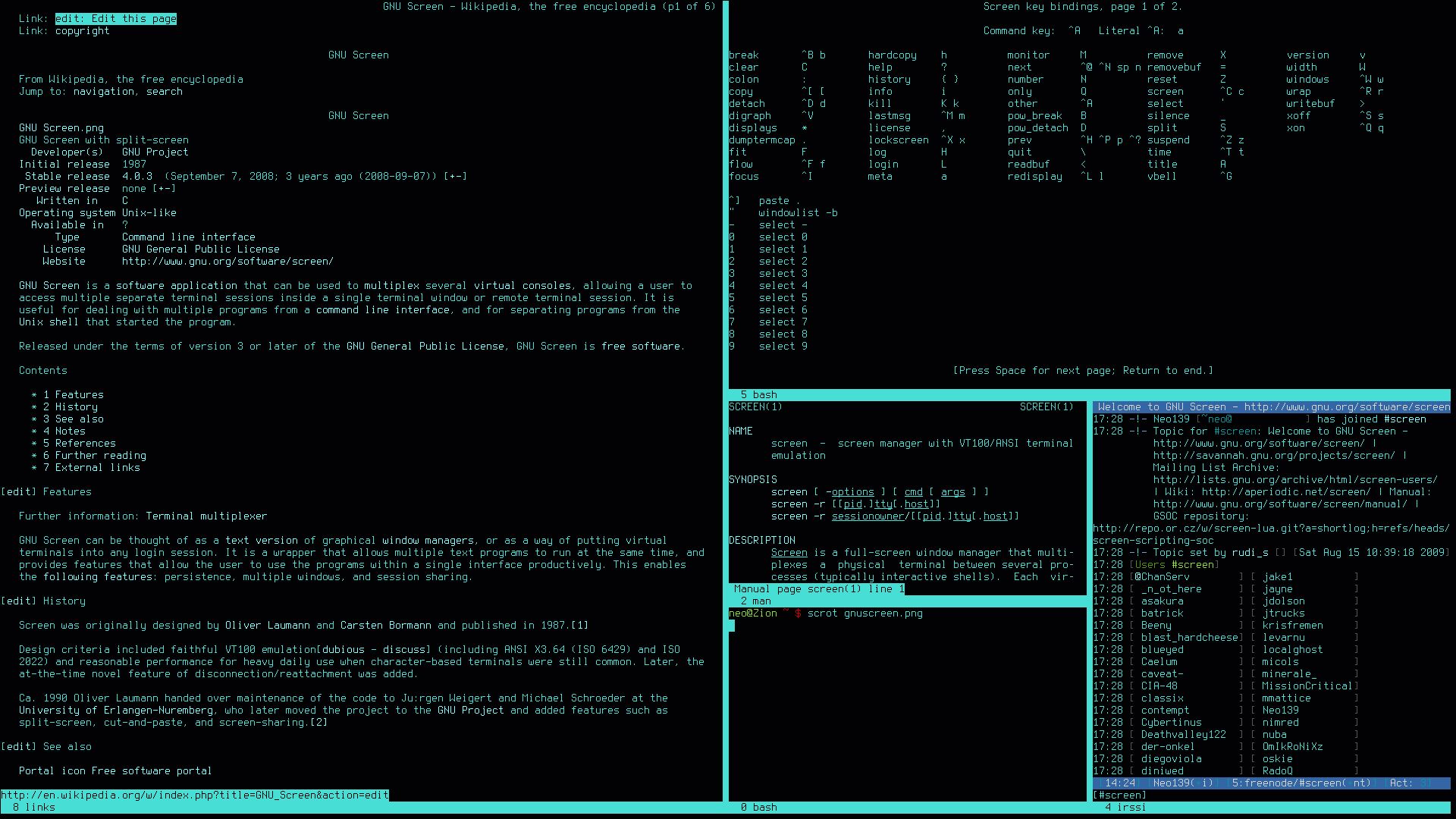
Task: Switch to the "4 irssi" window label
Action: coord(1125,807)
